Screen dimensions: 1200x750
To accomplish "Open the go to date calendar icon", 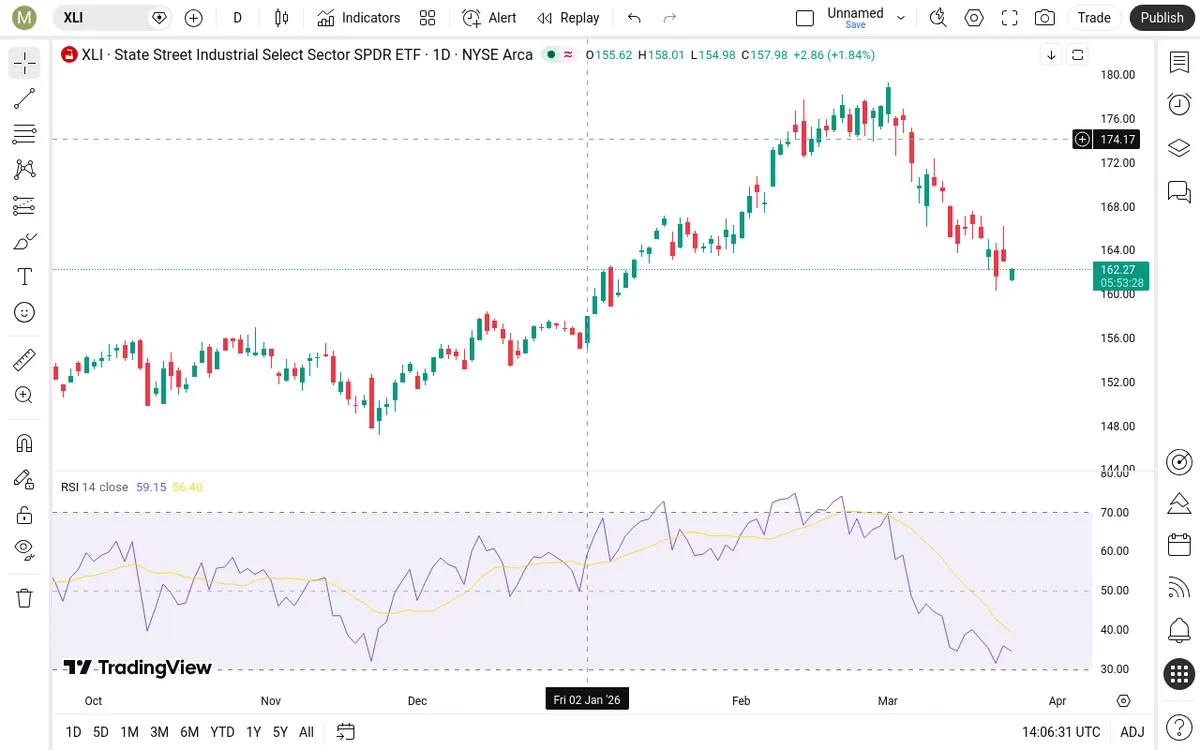I will click(x=345, y=732).
